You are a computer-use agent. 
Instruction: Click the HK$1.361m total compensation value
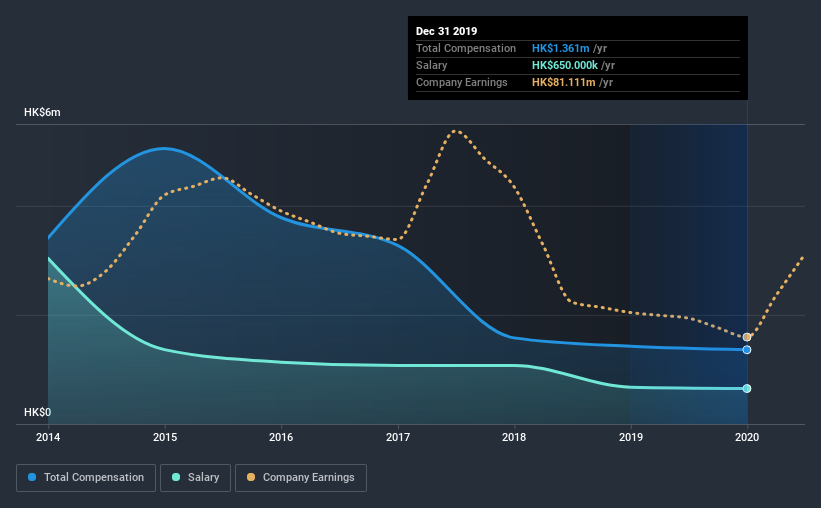(561, 48)
